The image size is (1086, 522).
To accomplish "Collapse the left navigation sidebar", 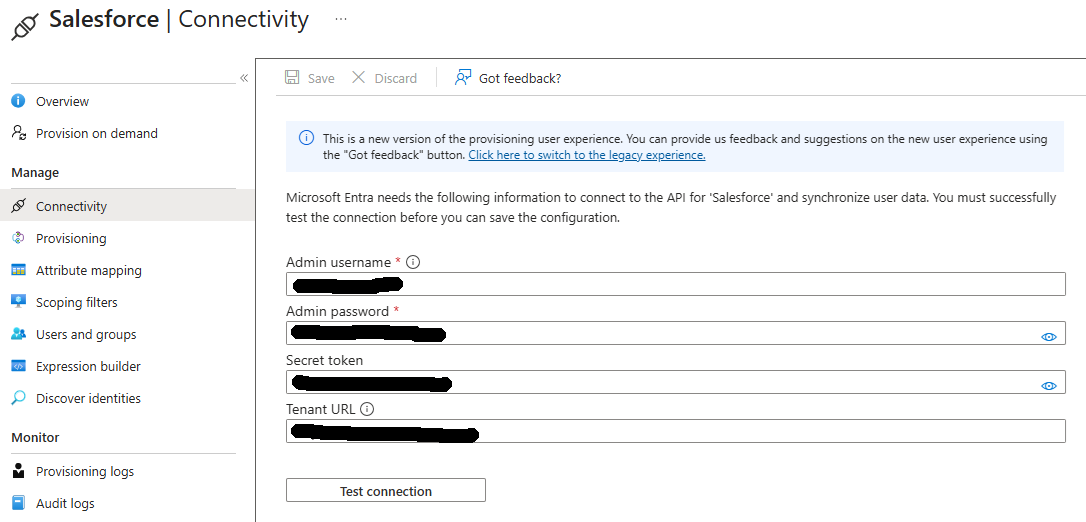I will [x=244, y=78].
